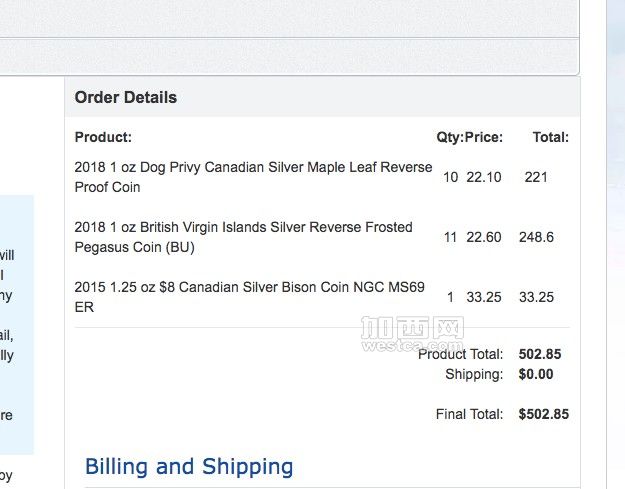This screenshot has width=625, height=489.
Task: Open the Dog Privy Maple Leaf product name
Action: point(253,177)
